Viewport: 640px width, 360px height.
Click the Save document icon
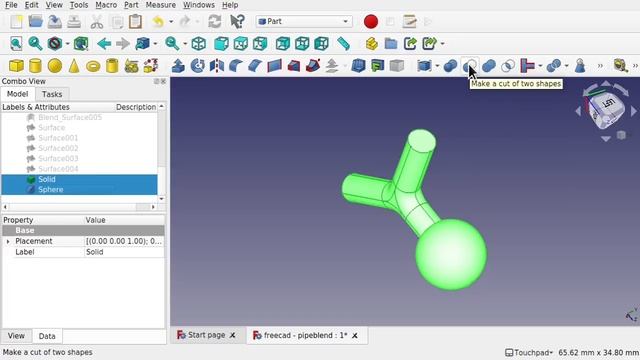(55, 22)
